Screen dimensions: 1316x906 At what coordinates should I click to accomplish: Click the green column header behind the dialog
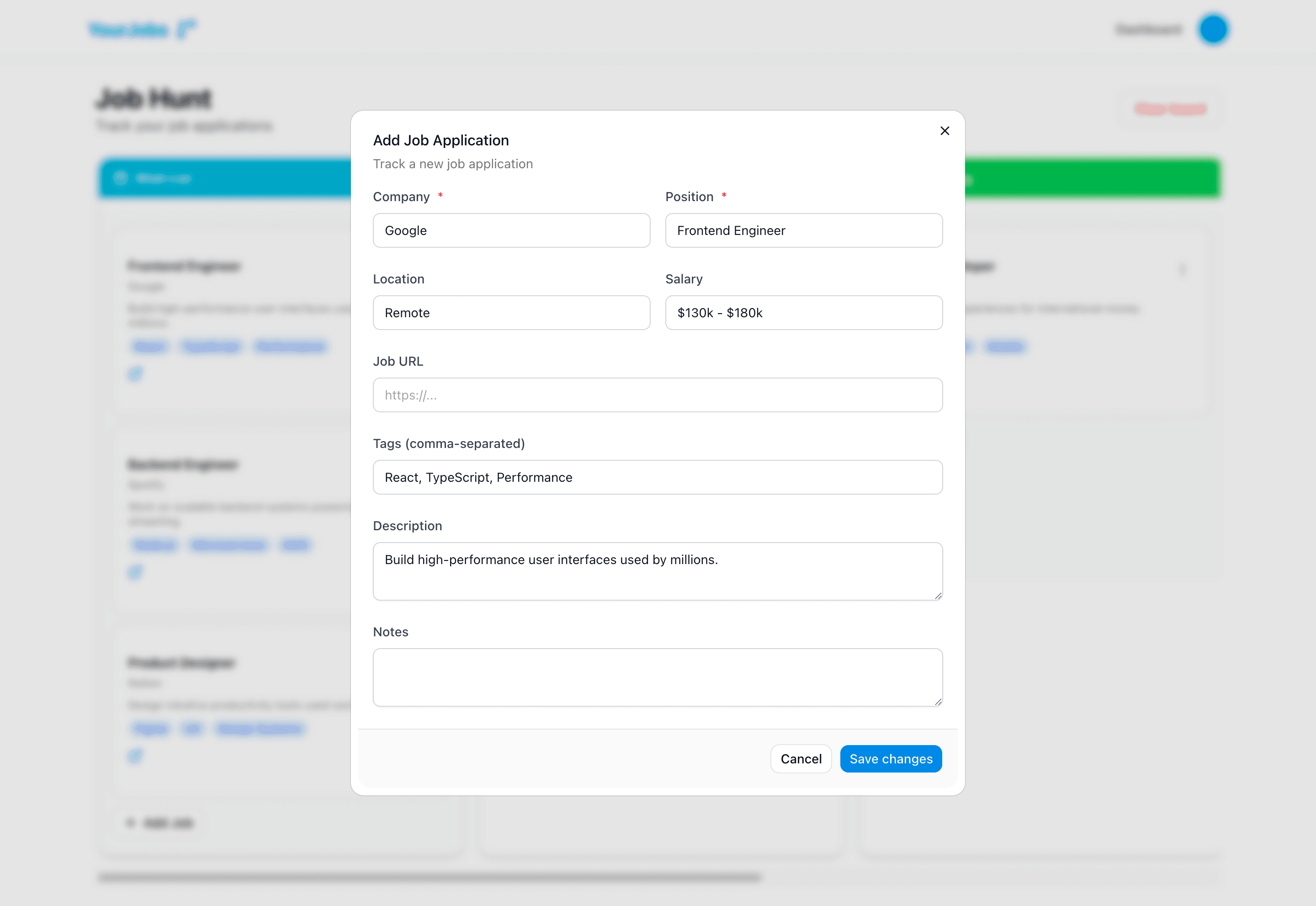pyautogui.click(x=1095, y=179)
